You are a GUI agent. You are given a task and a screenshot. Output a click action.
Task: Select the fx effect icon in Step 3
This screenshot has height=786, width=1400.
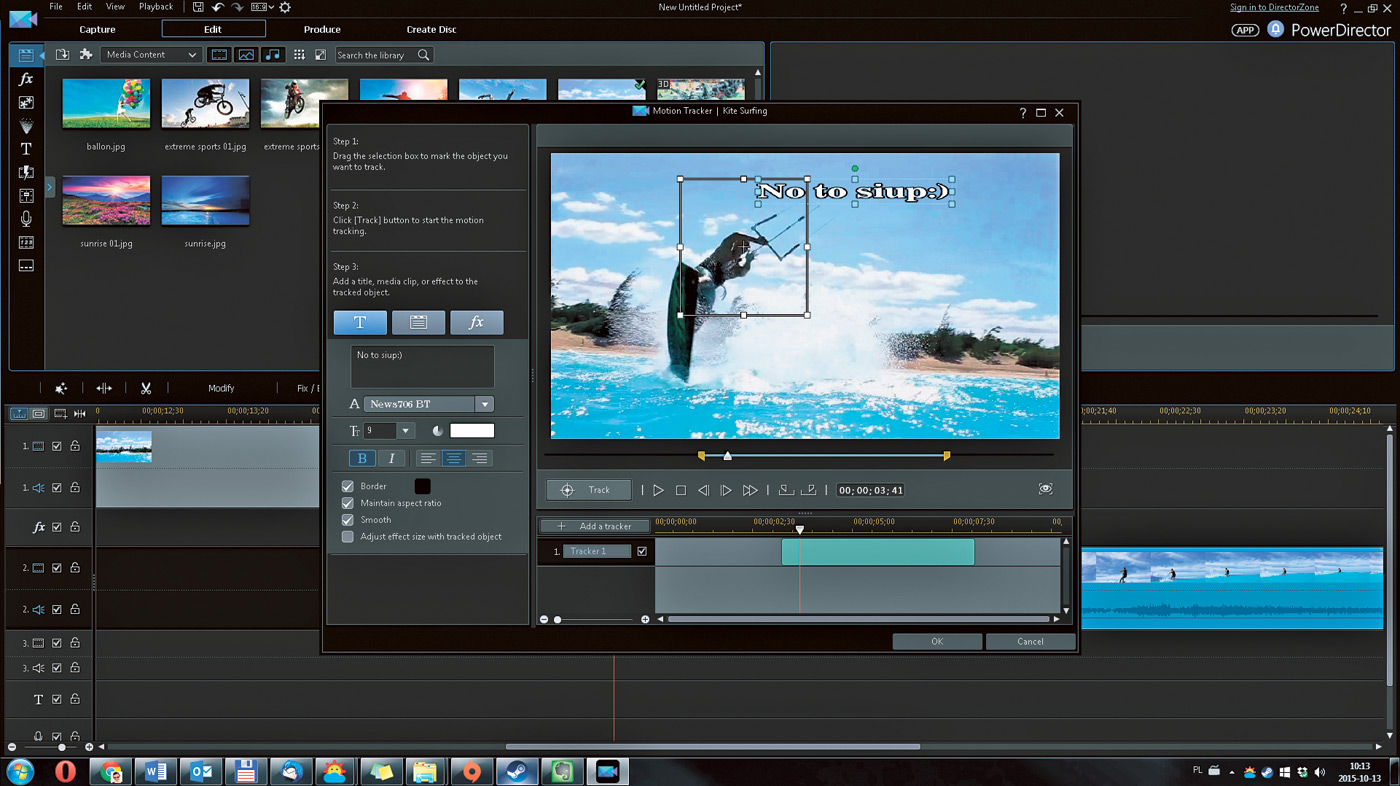476,322
